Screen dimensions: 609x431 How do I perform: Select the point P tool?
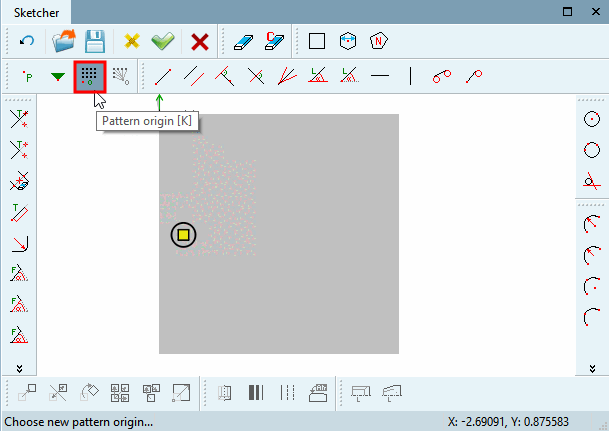click(27, 76)
